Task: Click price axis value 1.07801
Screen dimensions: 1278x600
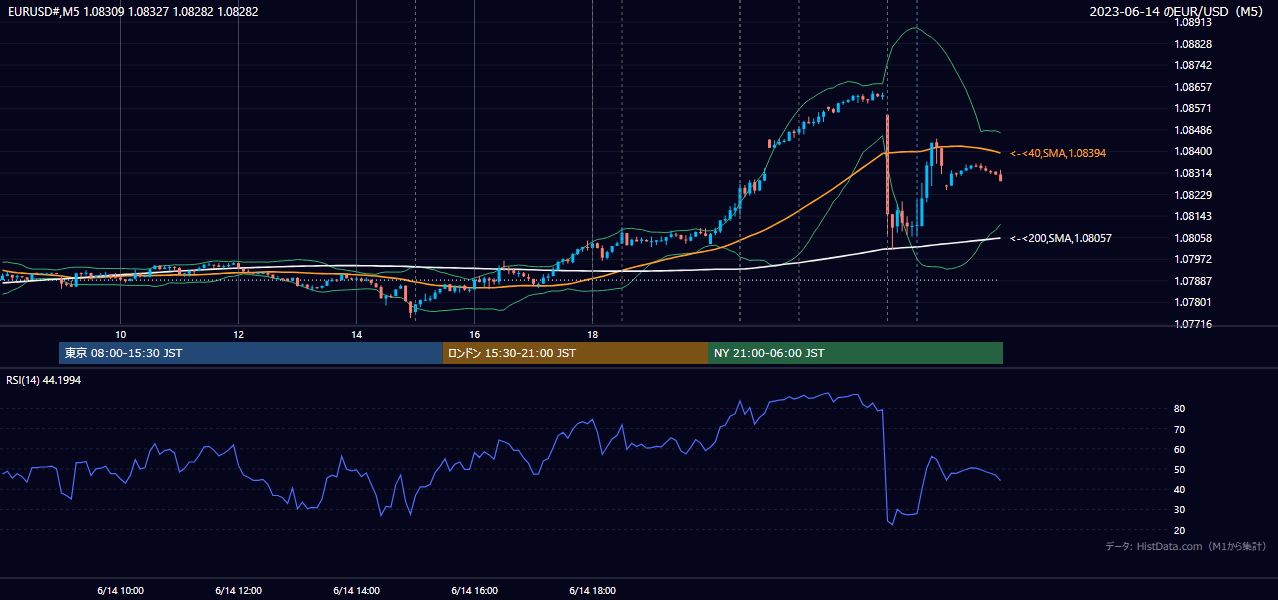Action: [x=1194, y=302]
